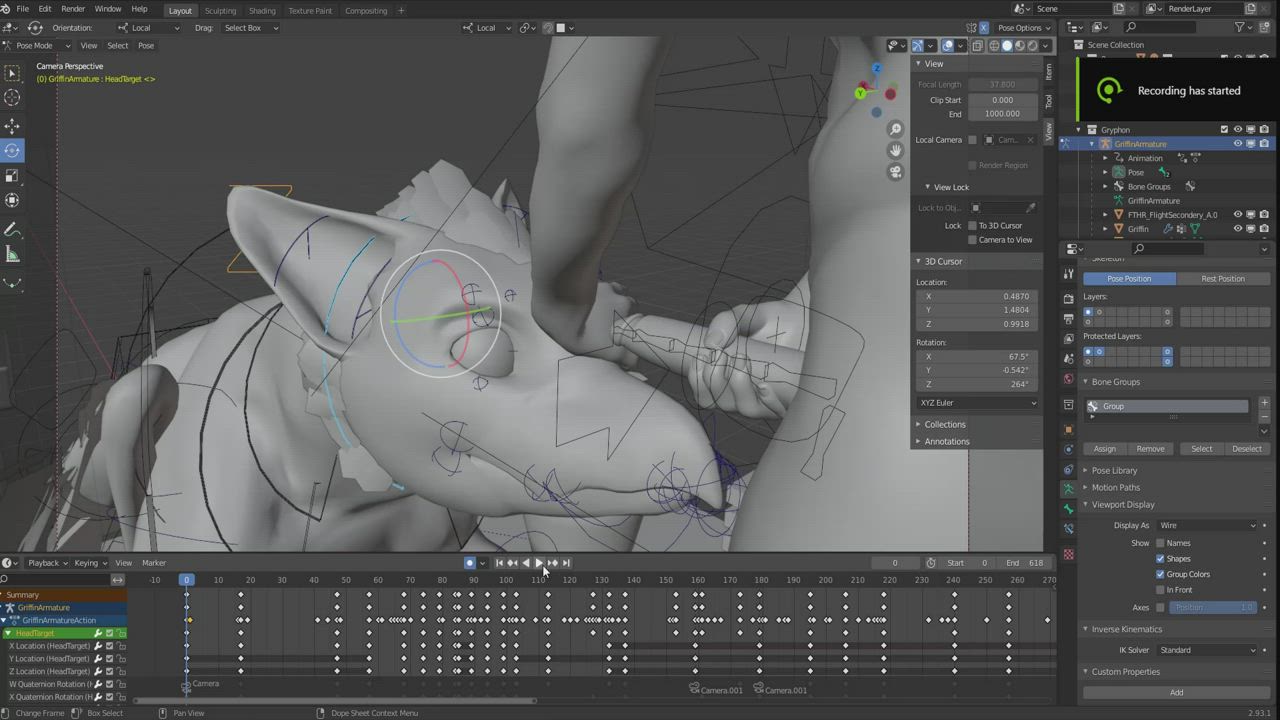Jump to last frame in timeline
The height and width of the screenshot is (720, 1280).
[566, 563]
